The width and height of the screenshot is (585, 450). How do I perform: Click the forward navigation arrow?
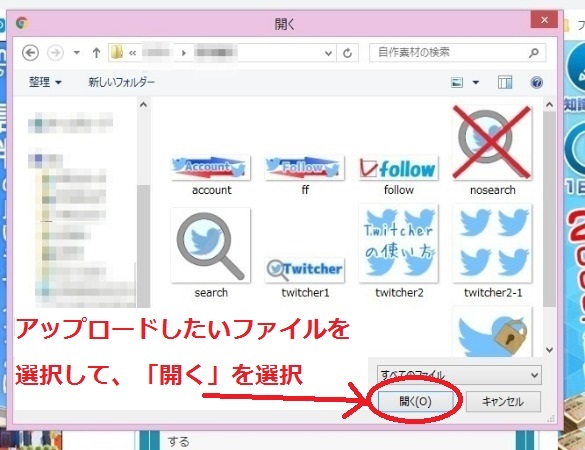(x=55, y=53)
